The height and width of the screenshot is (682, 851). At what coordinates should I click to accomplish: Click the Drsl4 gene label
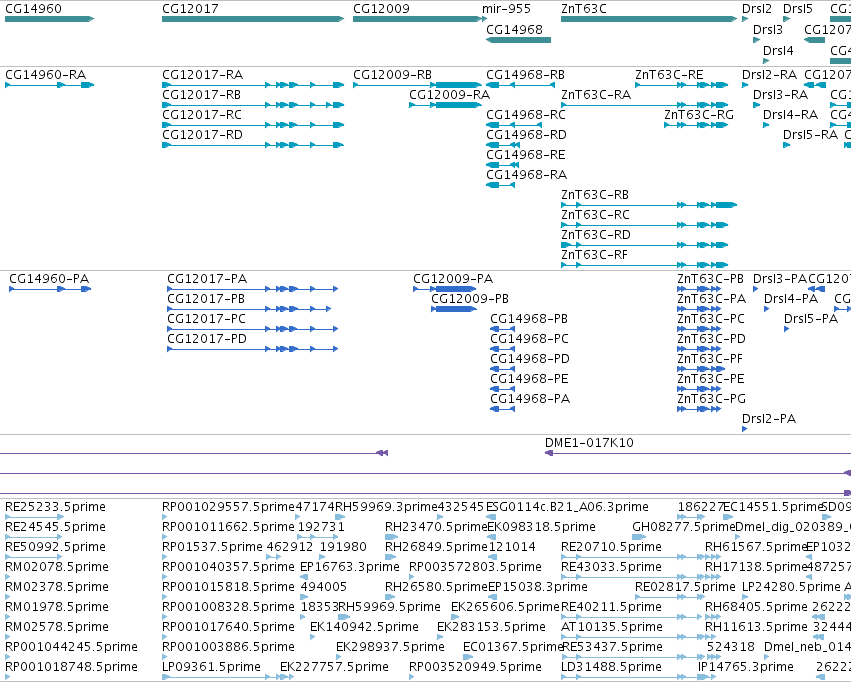[x=778, y=50]
